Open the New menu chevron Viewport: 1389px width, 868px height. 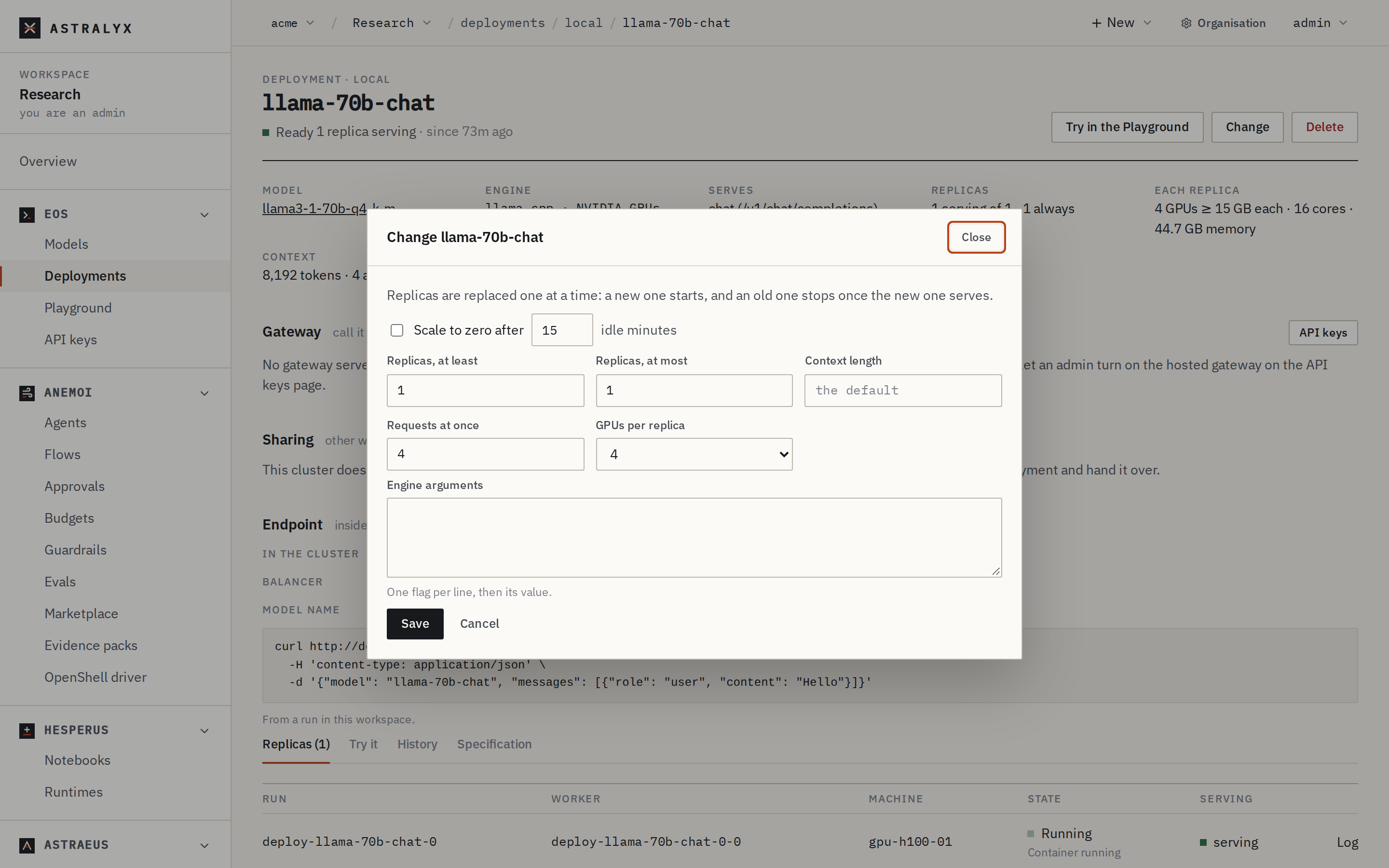1147,23
